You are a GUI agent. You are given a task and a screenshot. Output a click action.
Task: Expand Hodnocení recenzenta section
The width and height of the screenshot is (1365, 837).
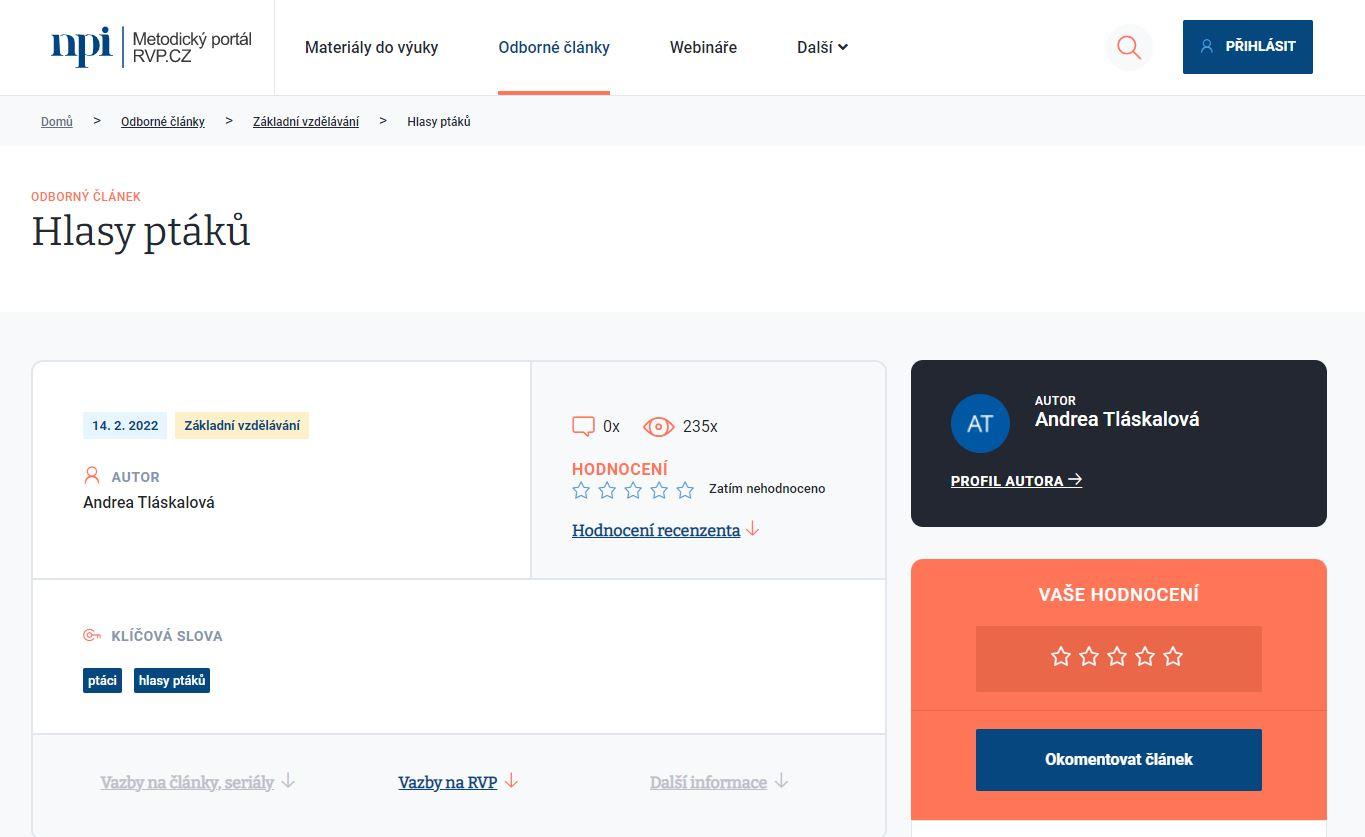tap(665, 530)
